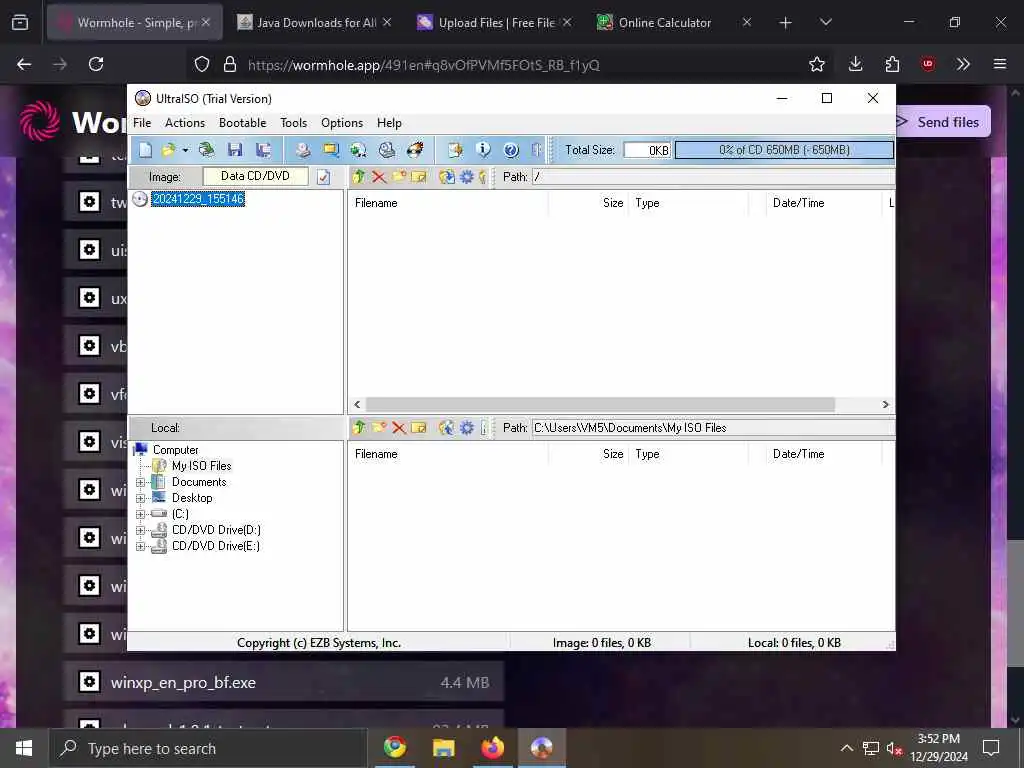Click the New Folder icon in the Local pane toolbar

coord(379,428)
